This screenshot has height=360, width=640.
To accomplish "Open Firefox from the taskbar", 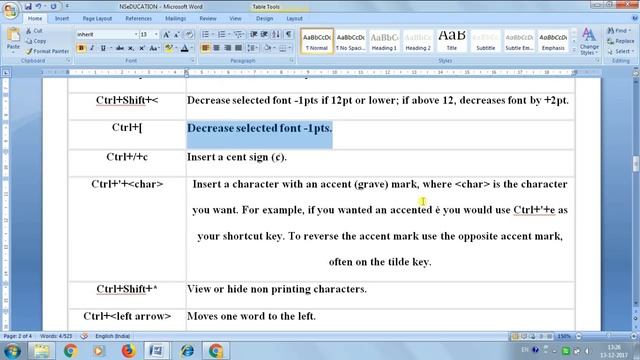I will pyautogui.click(x=129, y=351).
